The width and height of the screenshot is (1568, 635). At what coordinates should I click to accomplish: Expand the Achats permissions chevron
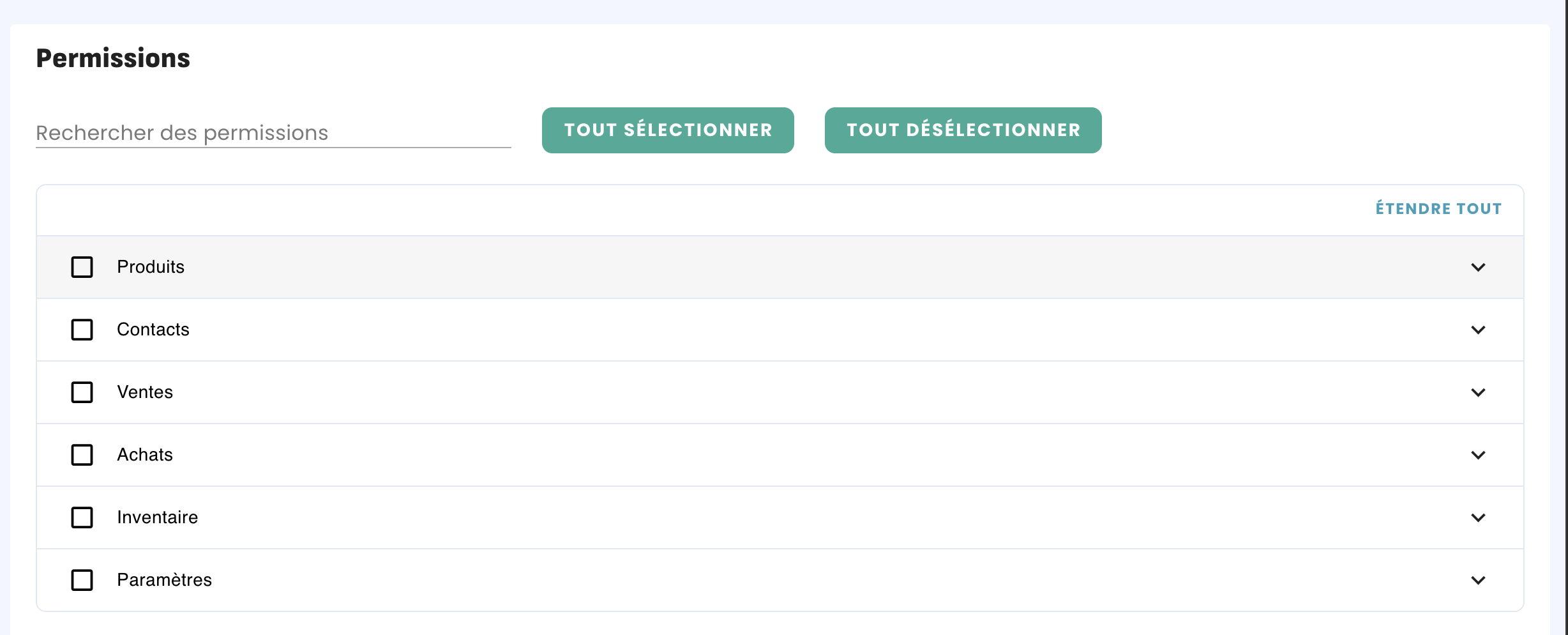coord(1478,455)
